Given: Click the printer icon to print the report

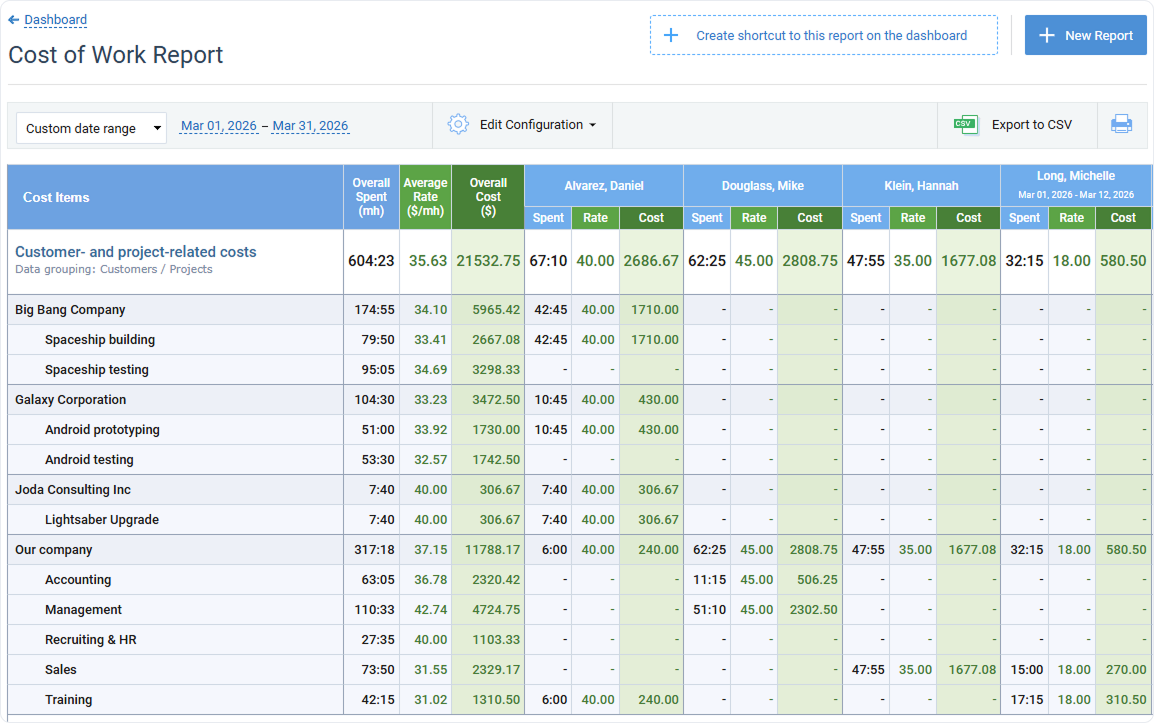Looking at the screenshot, I should click(1121, 125).
